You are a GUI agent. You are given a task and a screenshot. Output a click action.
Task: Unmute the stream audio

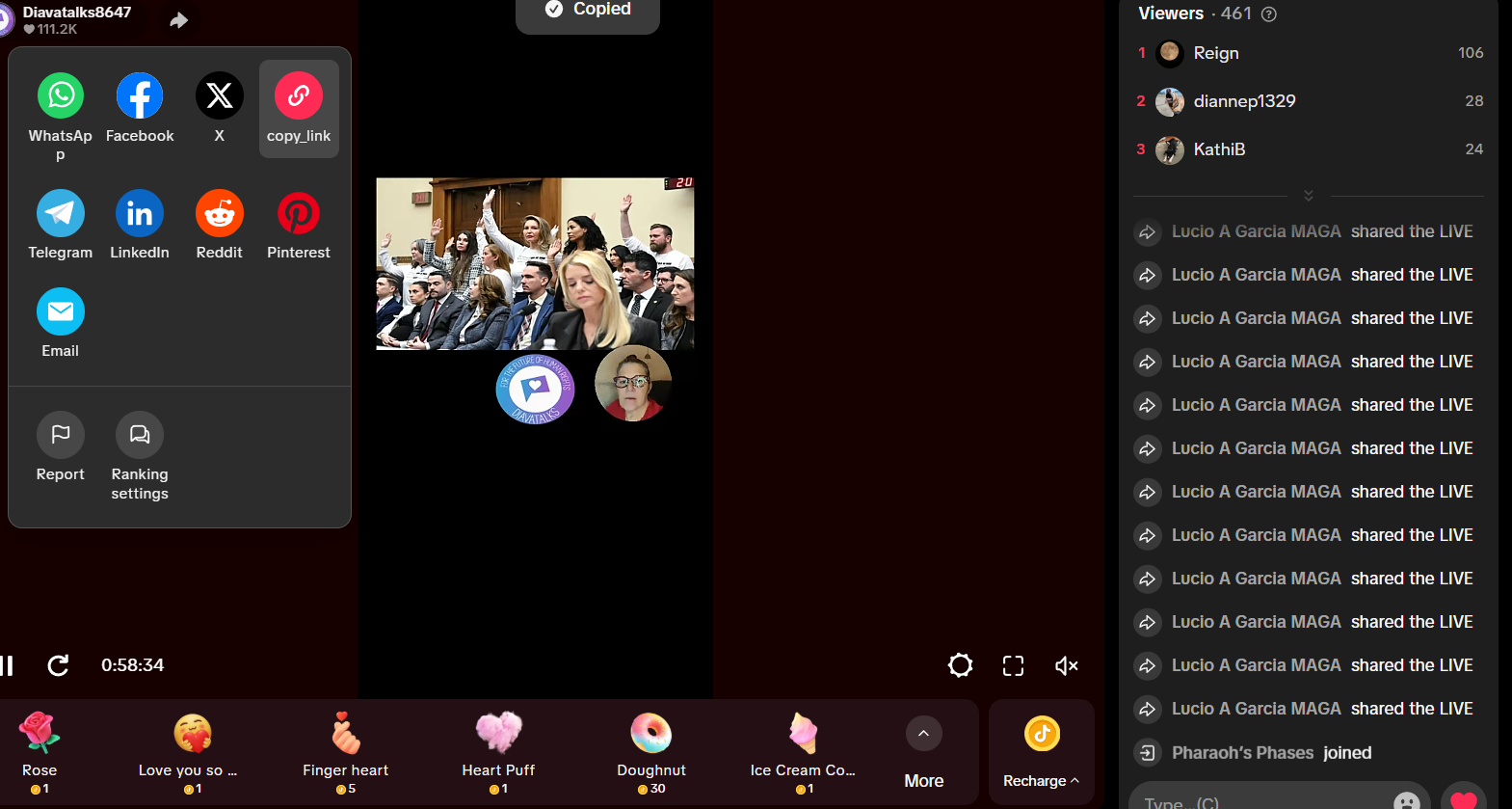1066,665
